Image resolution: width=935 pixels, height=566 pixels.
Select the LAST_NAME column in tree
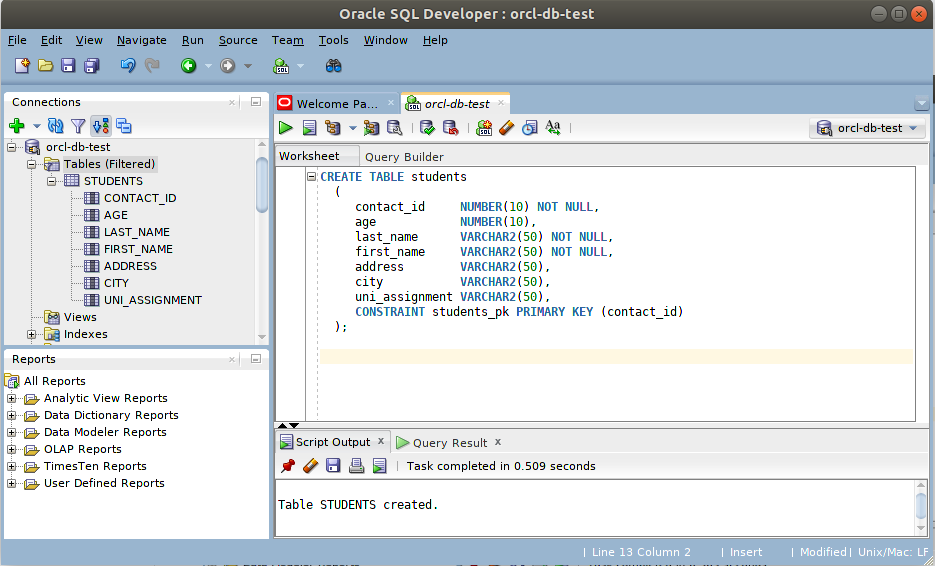click(x=136, y=232)
